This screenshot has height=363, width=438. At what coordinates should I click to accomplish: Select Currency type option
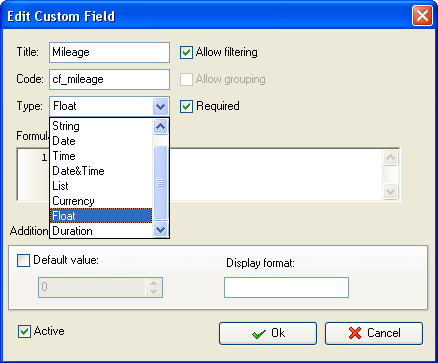point(101,201)
